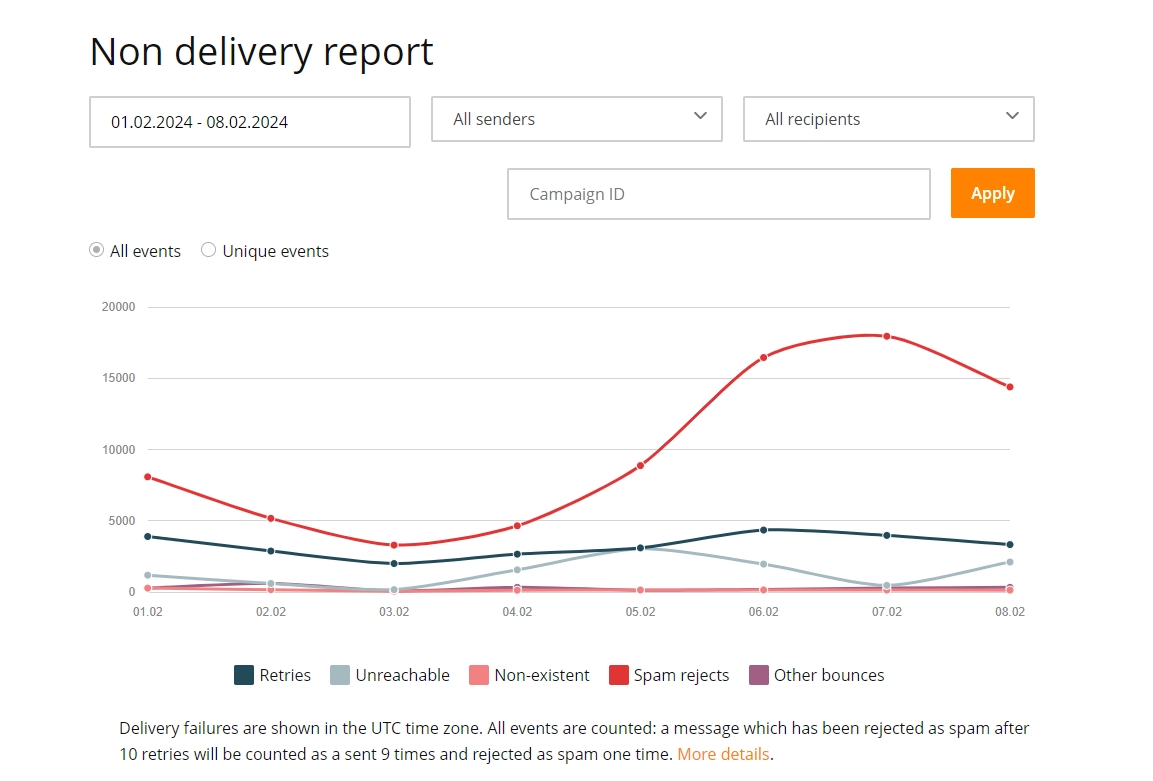Image resolution: width=1153 pixels, height=781 pixels.
Task: Click the Unreachable legend color swatch
Action: click(340, 675)
